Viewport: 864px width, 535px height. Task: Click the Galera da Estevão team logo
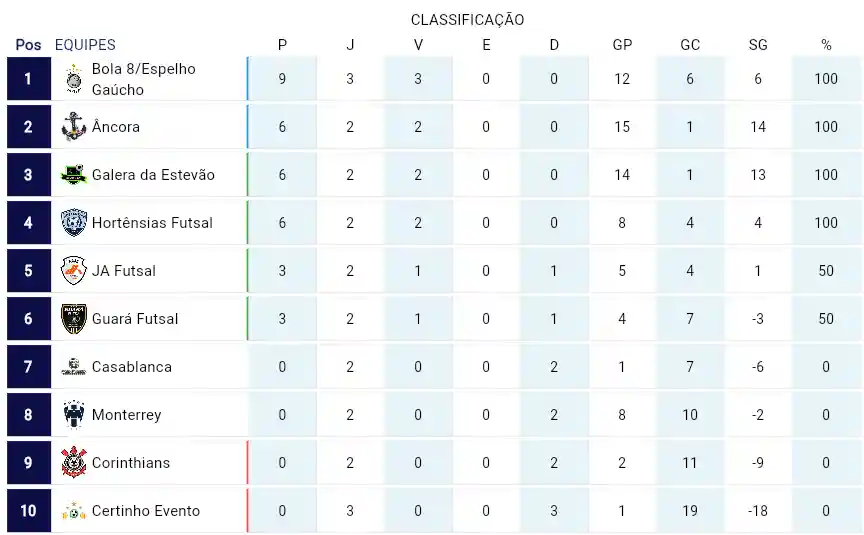73,175
